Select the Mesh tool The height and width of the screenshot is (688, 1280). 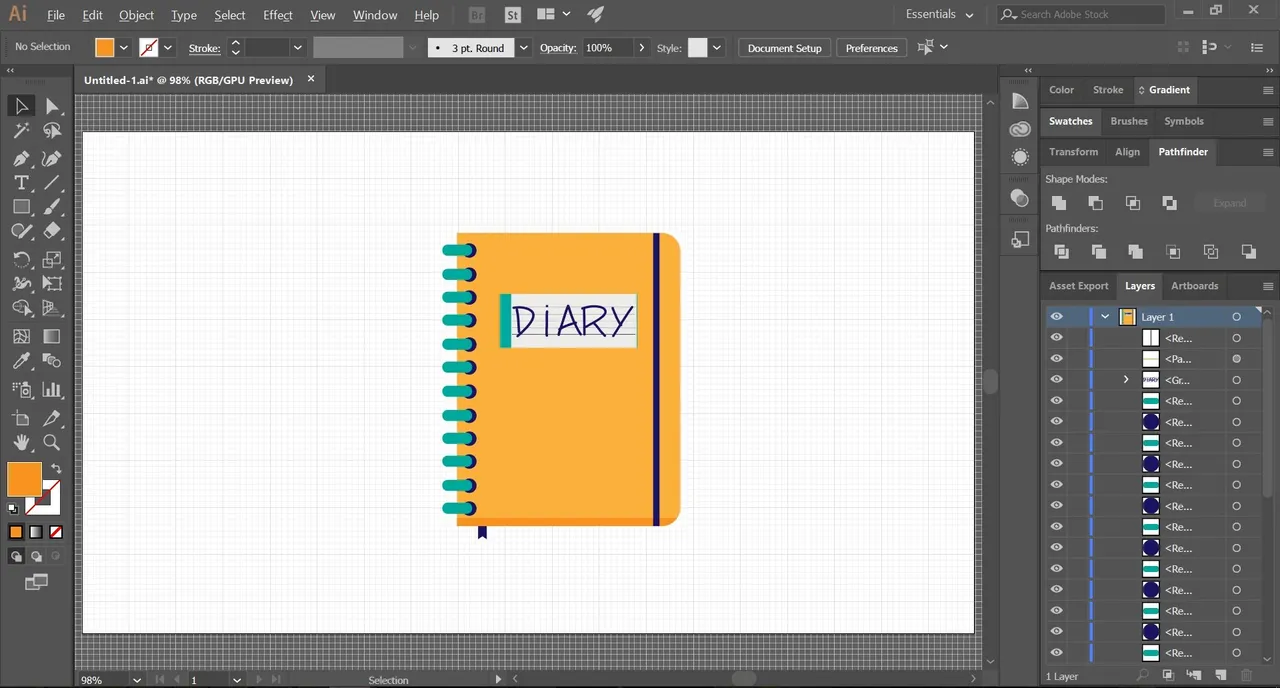(x=21, y=337)
